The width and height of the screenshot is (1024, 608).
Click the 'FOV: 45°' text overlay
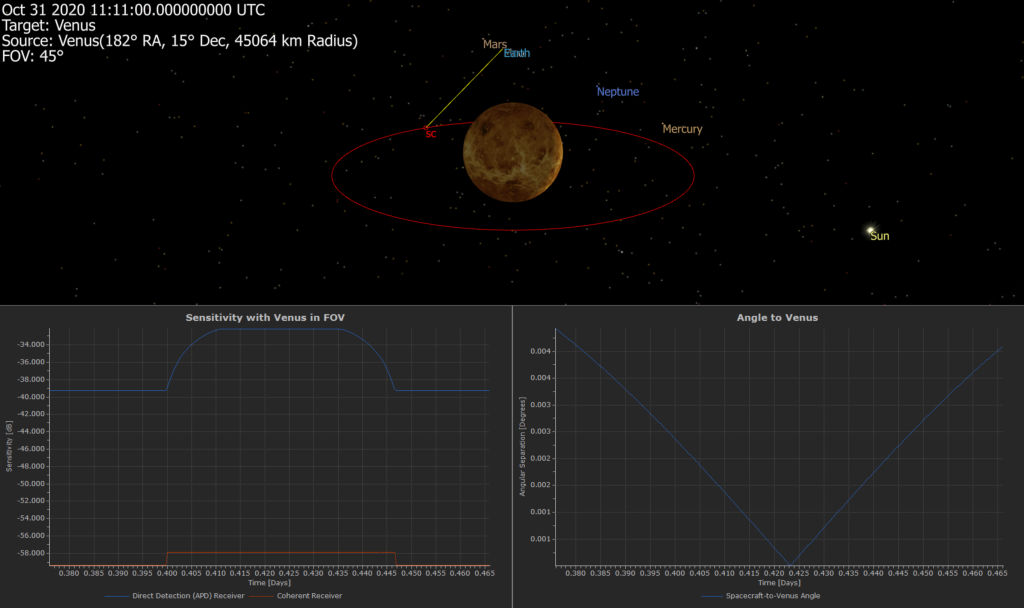tap(33, 56)
